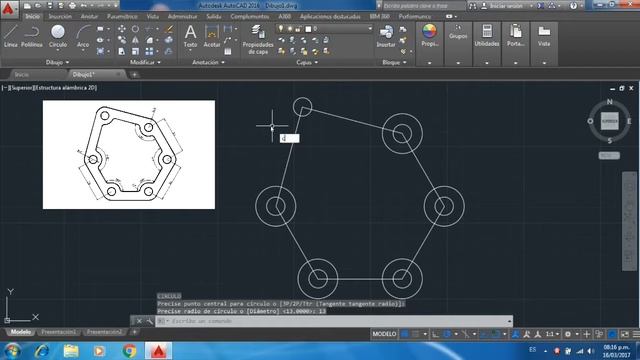
Task: Switch to the Presentación1 layout tab
Action: coord(58,332)
